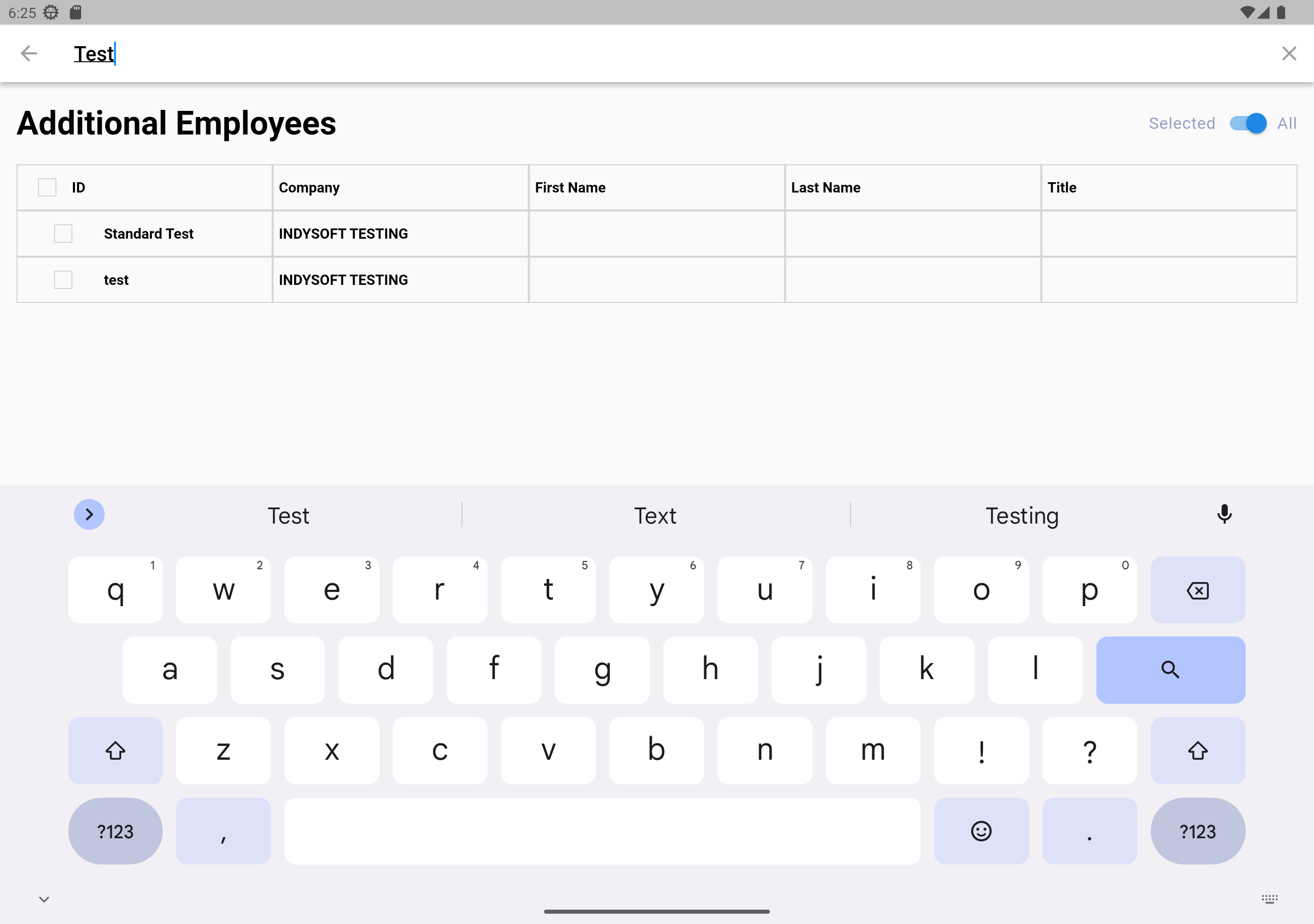Choose the "Text" word suggestion
The image size is (1314, 924).
coord(655,516)
